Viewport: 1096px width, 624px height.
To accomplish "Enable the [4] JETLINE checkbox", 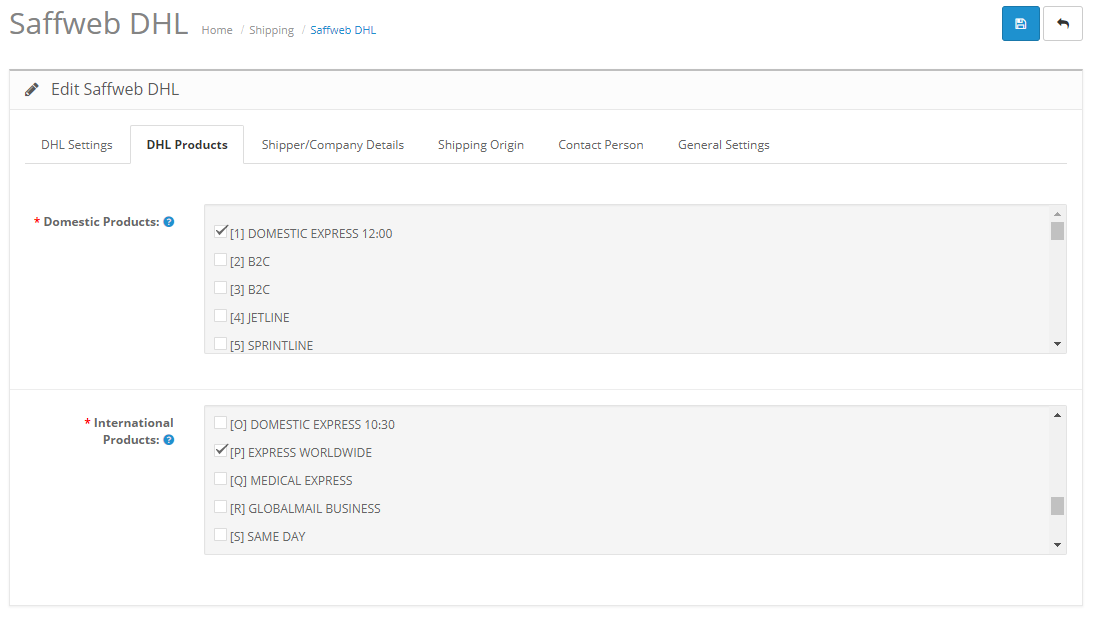I will (221, 316).
